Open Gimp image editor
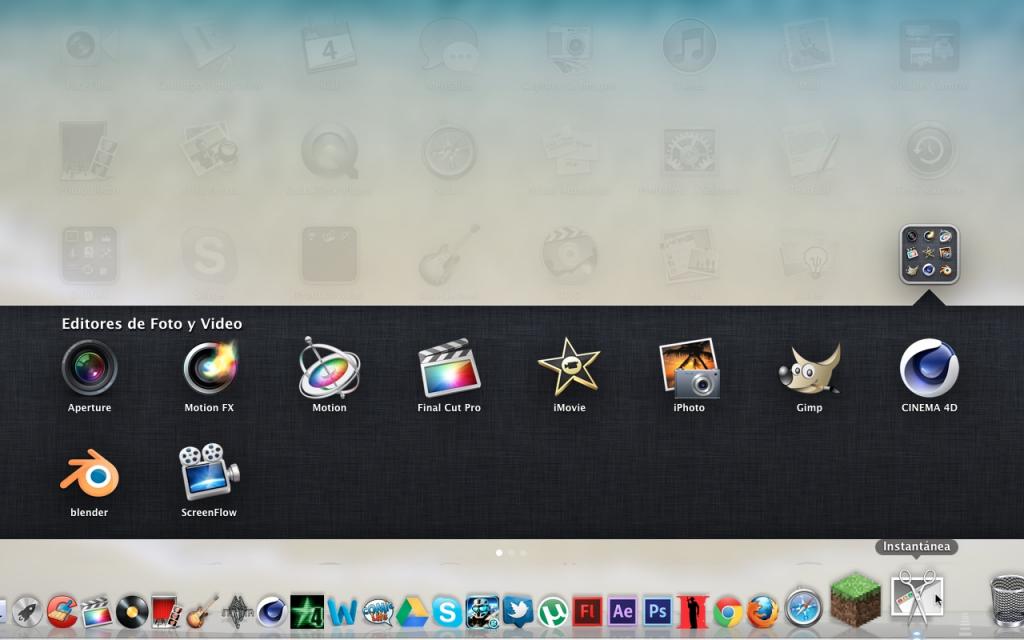The width and height of the screenshot is (1024, 640). 809,369
